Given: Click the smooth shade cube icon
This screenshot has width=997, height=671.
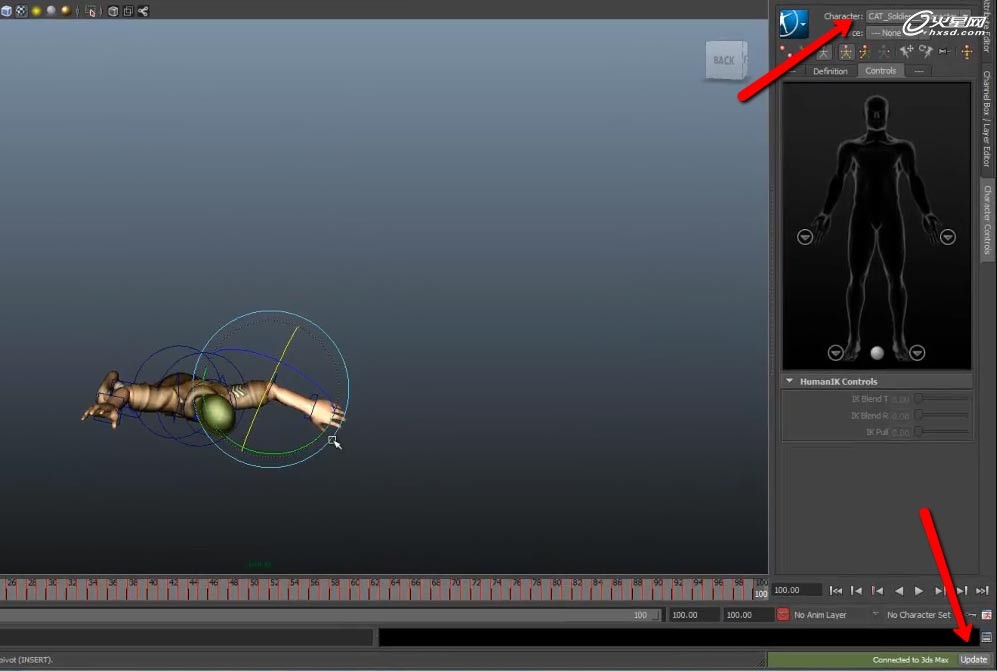Looking at the screenshot, I should coord(6,11).
